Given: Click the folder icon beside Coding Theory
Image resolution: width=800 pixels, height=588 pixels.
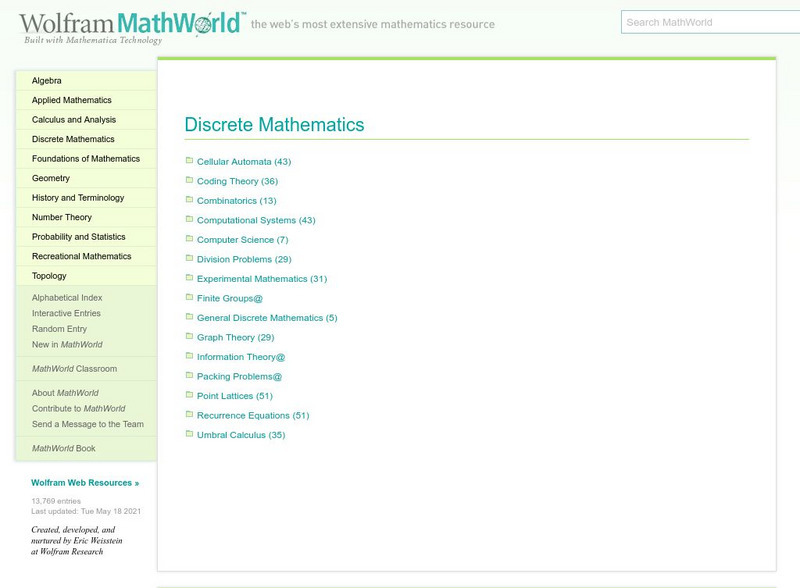Looking at the screenshot, I should coord(189,180).
